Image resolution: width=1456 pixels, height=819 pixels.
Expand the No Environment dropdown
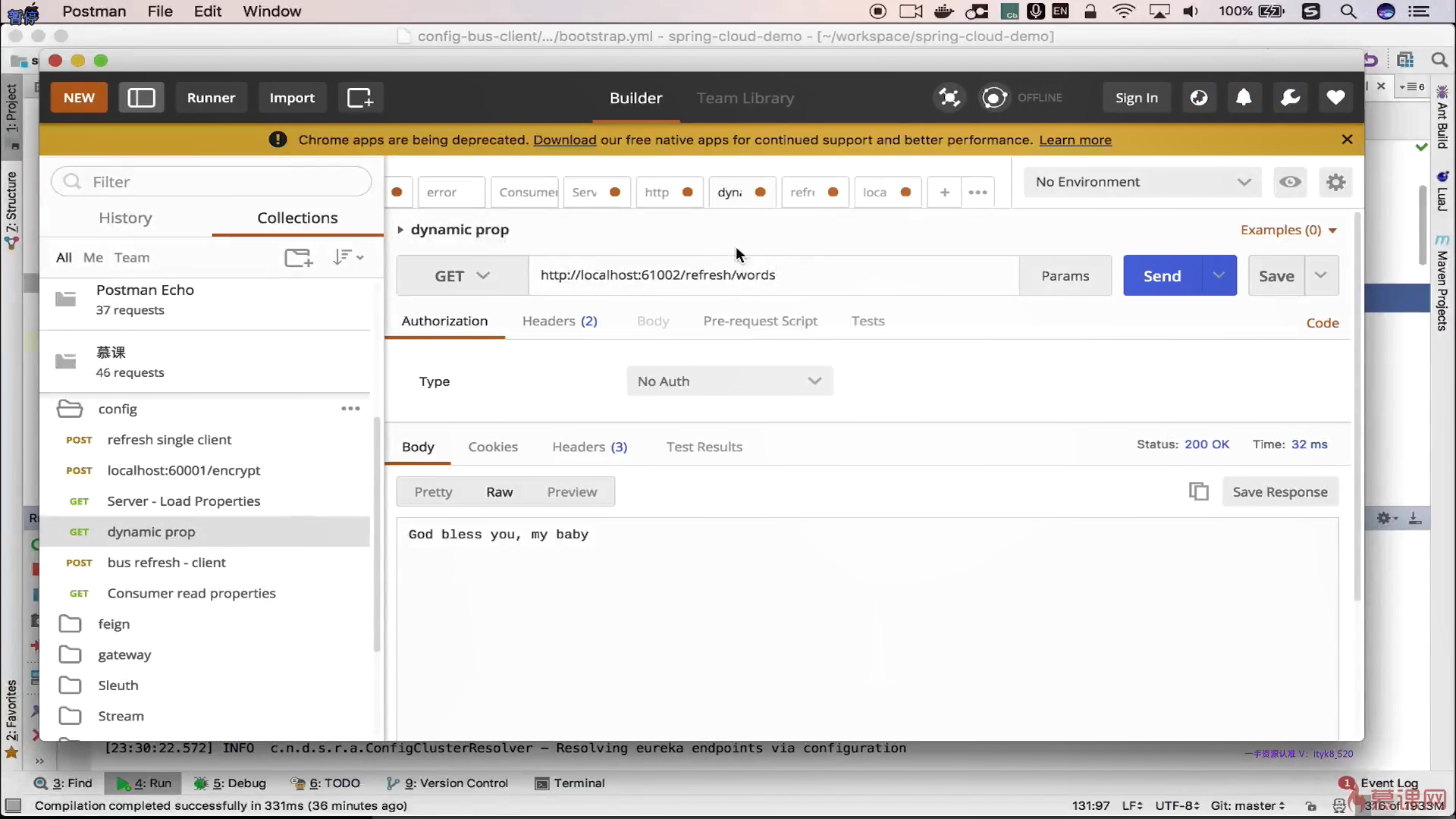click(1141, 182)
